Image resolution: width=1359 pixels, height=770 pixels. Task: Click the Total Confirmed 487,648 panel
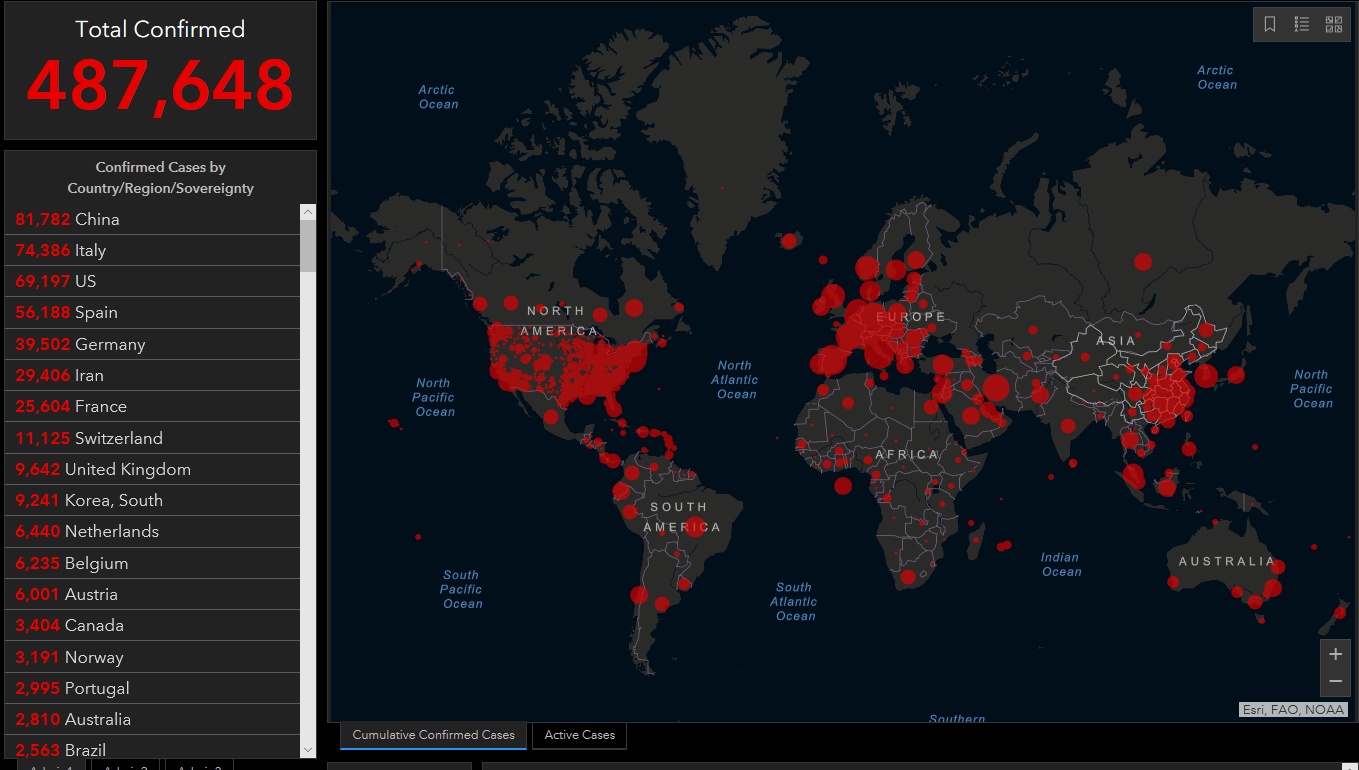pyautogui.click(x=160, y=70)
